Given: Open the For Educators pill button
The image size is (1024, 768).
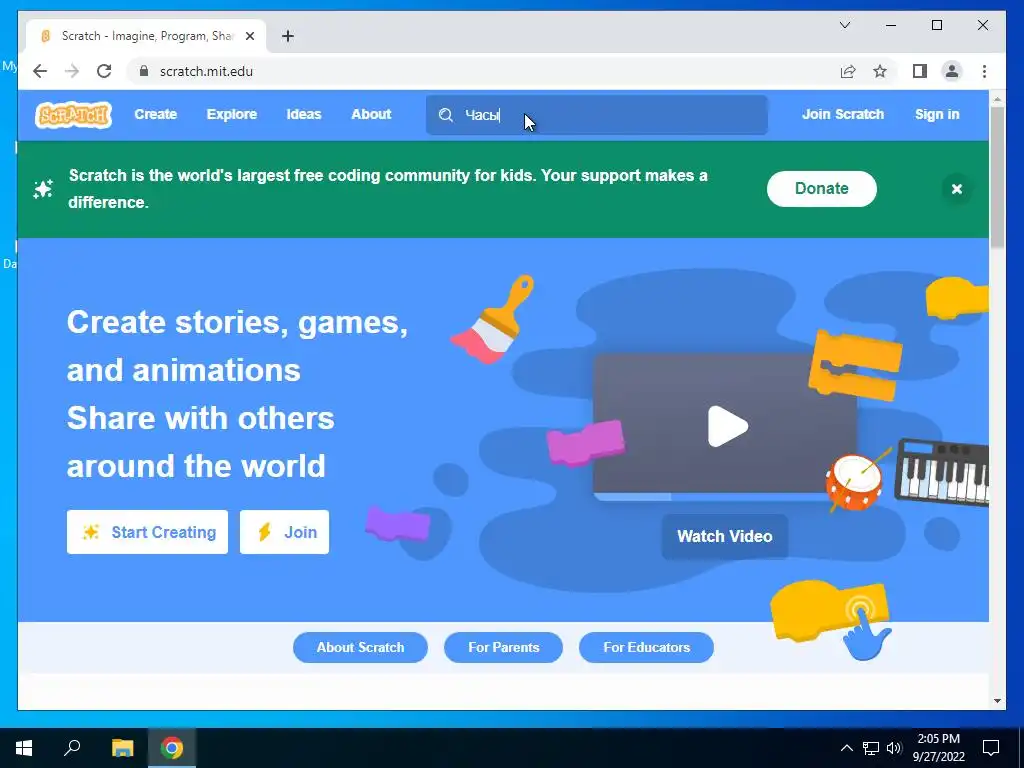Looking at the screenshot, I should [x=646, y=647].
